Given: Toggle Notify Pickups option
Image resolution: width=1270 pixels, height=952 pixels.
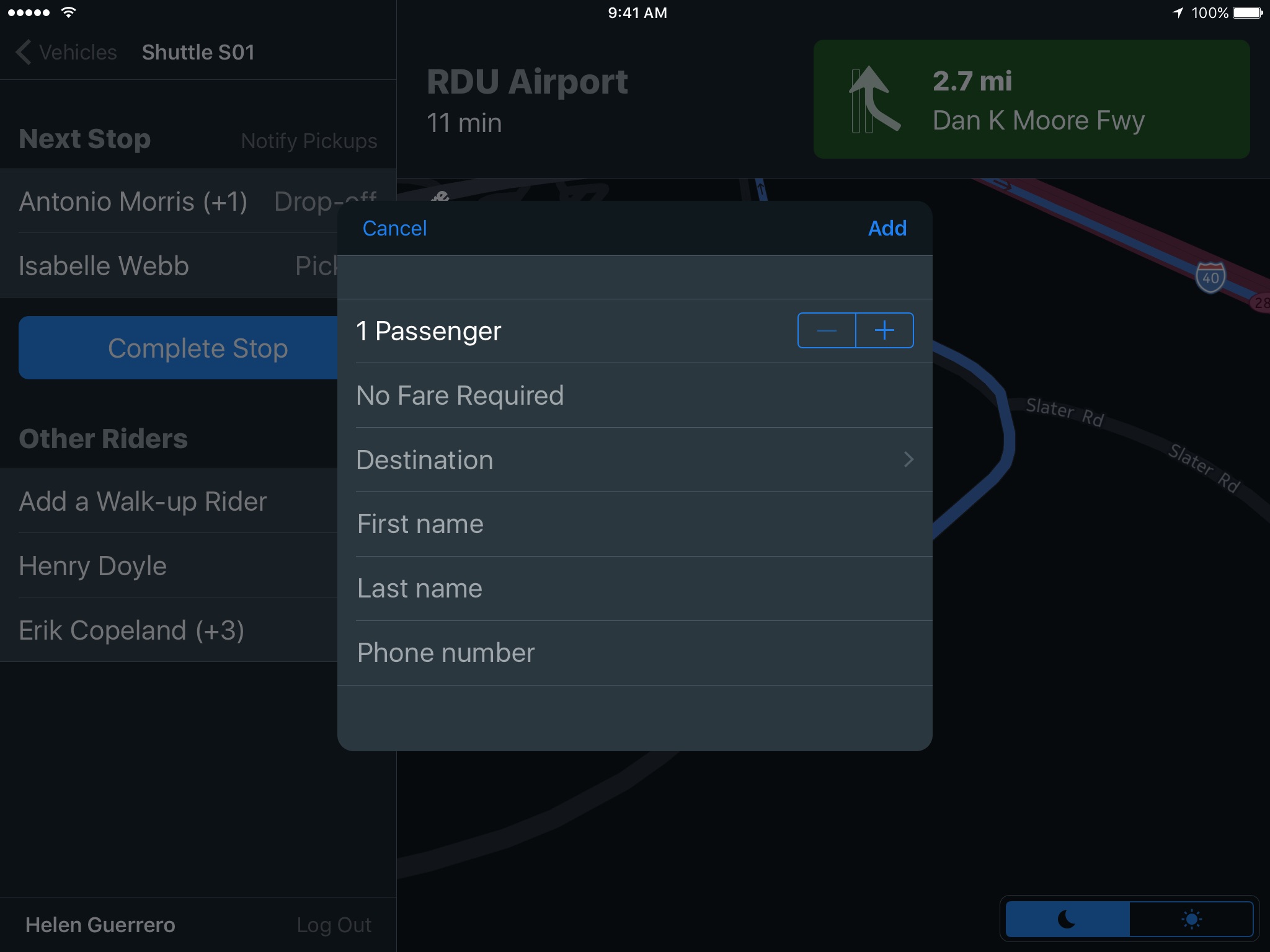Looking at the screenshot, I should pyautogui.click(x=310, y=141).
